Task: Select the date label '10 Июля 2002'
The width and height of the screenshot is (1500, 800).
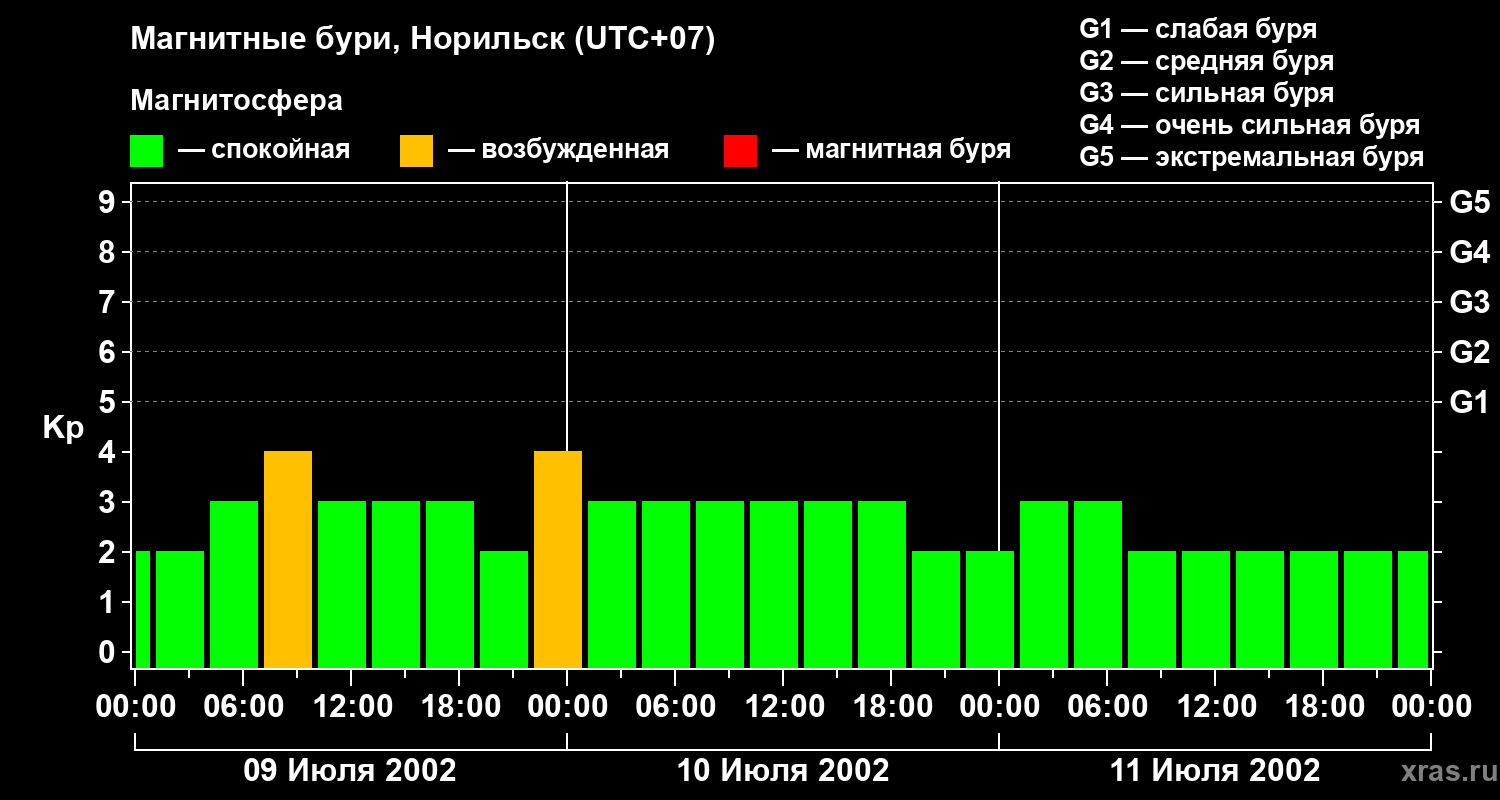Action: click(783, 771)
